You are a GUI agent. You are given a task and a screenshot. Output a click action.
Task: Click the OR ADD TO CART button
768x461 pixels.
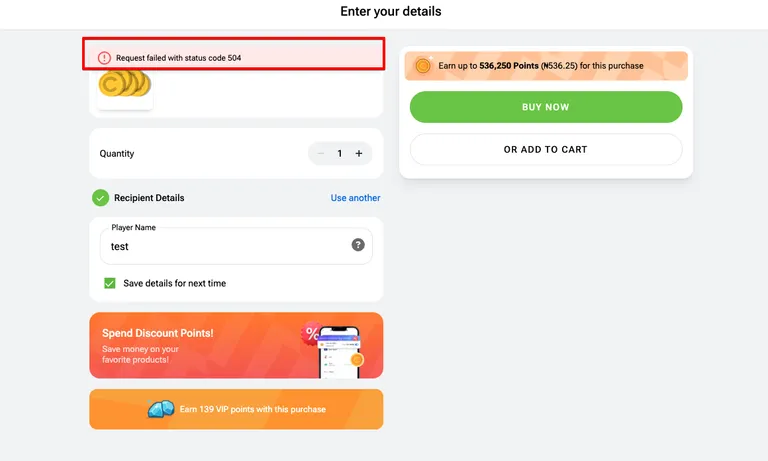click(545, 150)
